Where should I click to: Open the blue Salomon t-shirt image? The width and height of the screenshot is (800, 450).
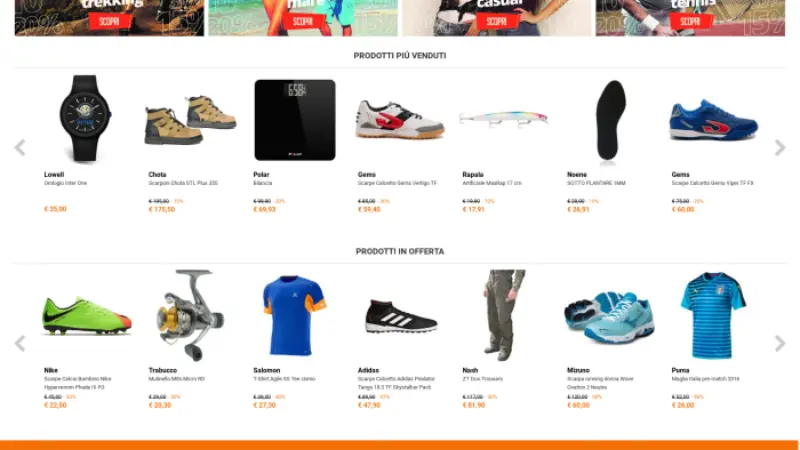[295, 315]
